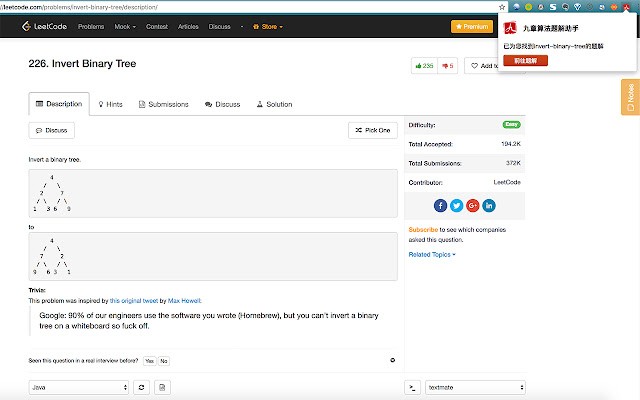This screenshot has height=400, width=640.
Task: Share the problem via LinkedIn
Action: [x=489, y=205]
